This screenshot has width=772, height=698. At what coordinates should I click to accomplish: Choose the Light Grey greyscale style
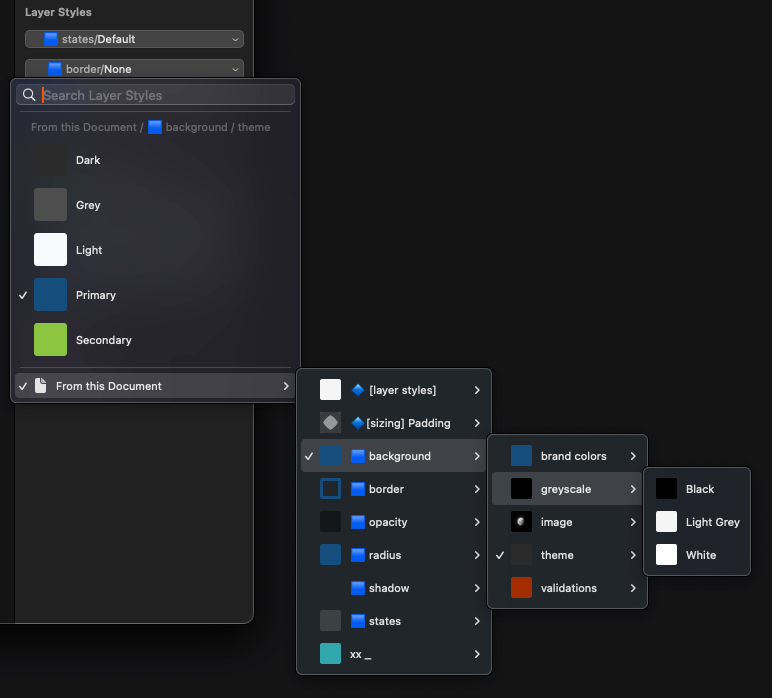697,522
